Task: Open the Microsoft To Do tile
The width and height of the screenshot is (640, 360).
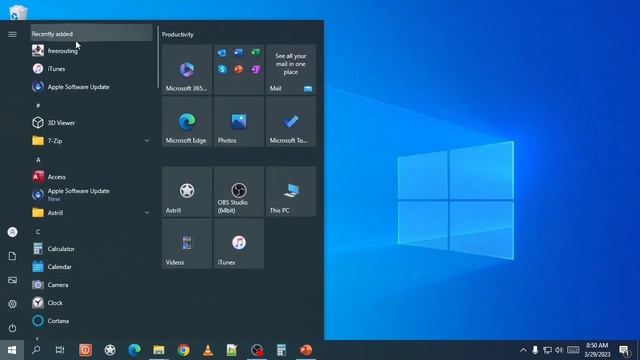Action: tap(291, 122)
